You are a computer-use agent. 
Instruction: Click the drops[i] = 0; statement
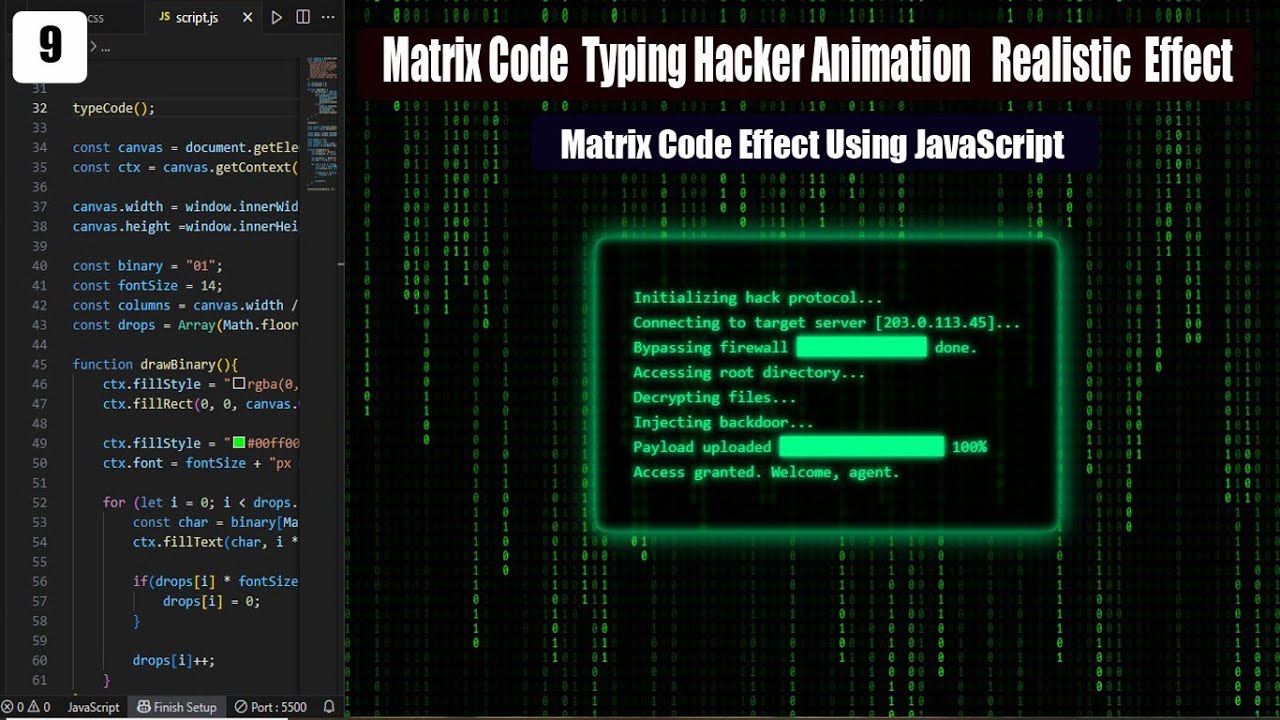pyautogui.click(x=211, y=601)
